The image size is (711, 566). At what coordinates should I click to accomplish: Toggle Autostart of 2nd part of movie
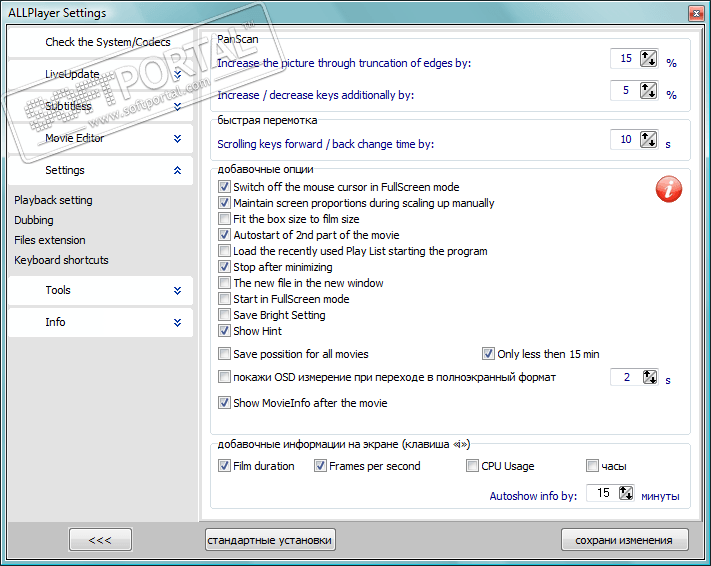click(224, 234)
